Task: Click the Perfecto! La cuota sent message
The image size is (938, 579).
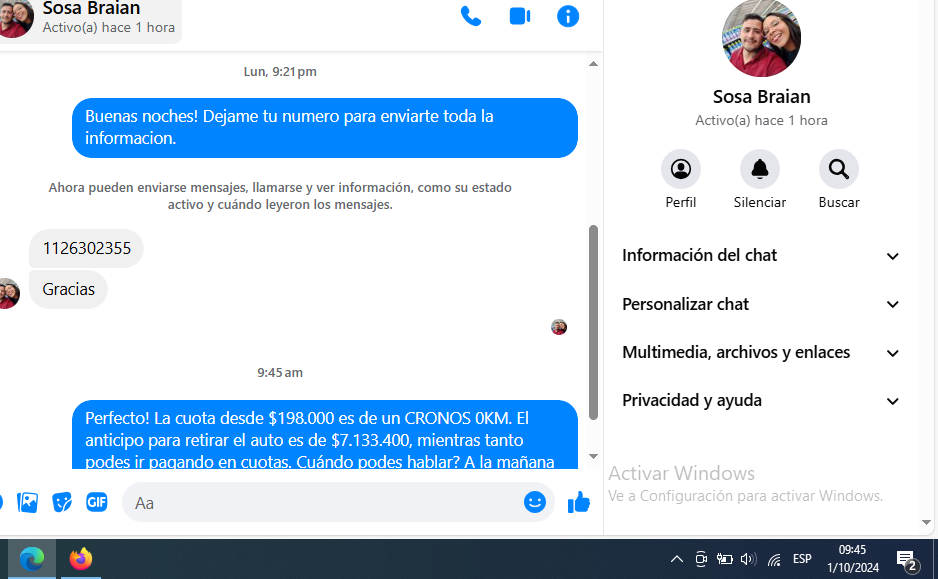Action: (325, 435)
